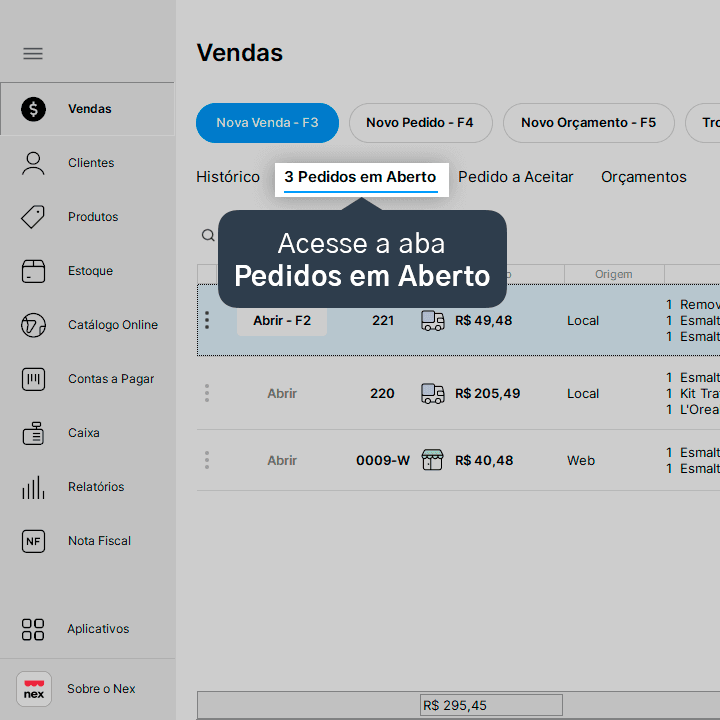
Task: Click the Contas a Pagar barcode icon
Action: [x=34, y=379]
